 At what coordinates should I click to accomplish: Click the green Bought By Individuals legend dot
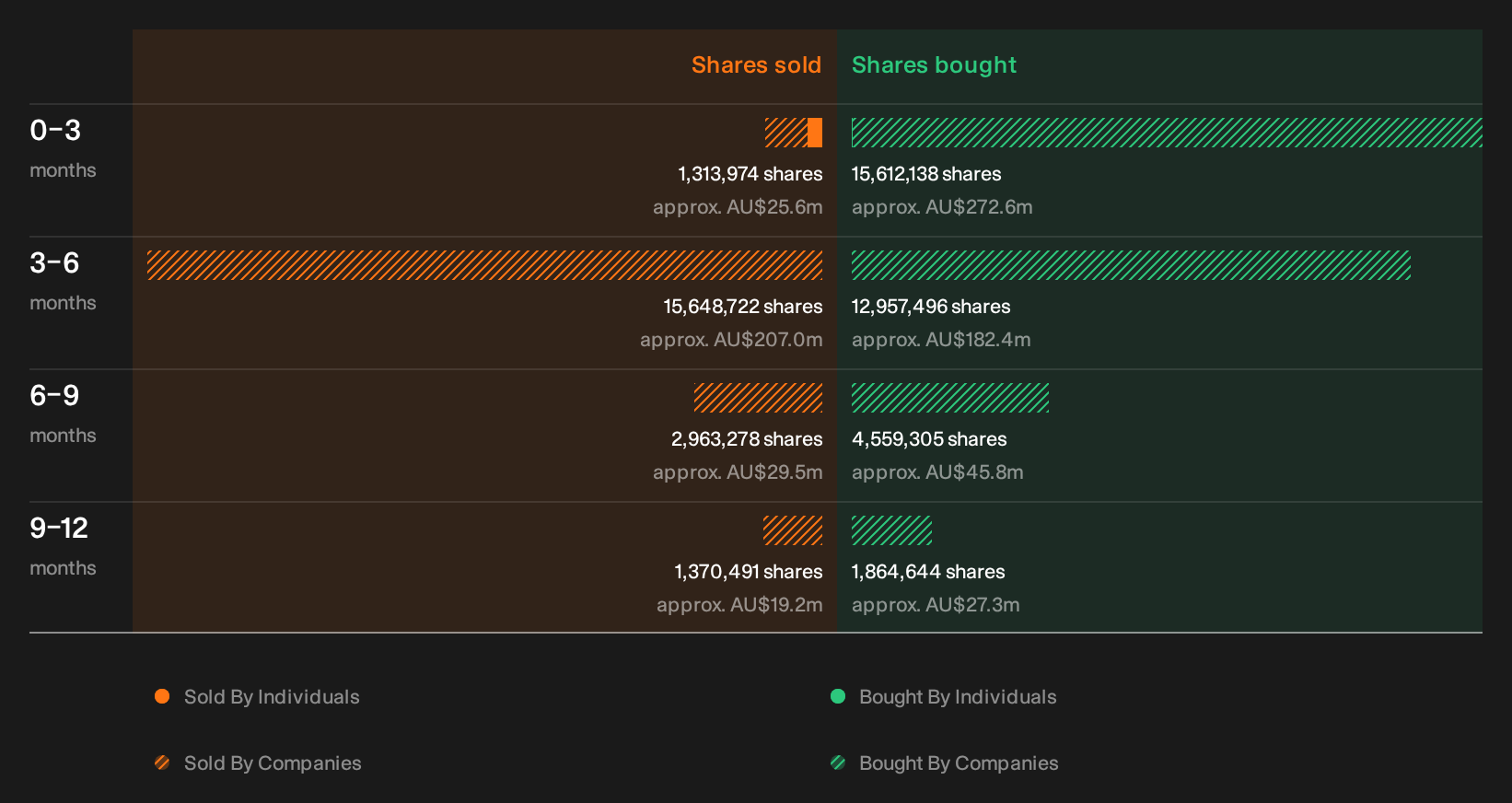838,696
